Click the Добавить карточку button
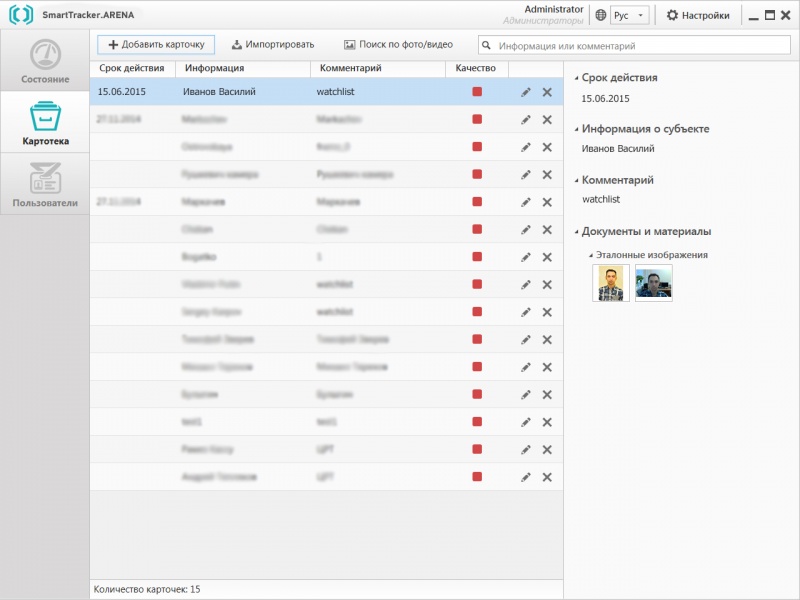The width and height of the screenshot is (800, 600). (x=156, y=45)
